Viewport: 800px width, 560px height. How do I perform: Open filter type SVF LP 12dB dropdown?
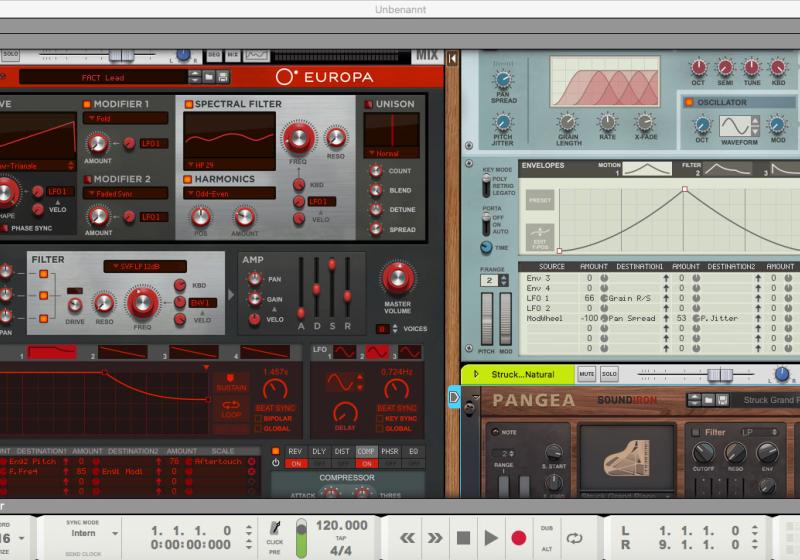tap(145, 266)
